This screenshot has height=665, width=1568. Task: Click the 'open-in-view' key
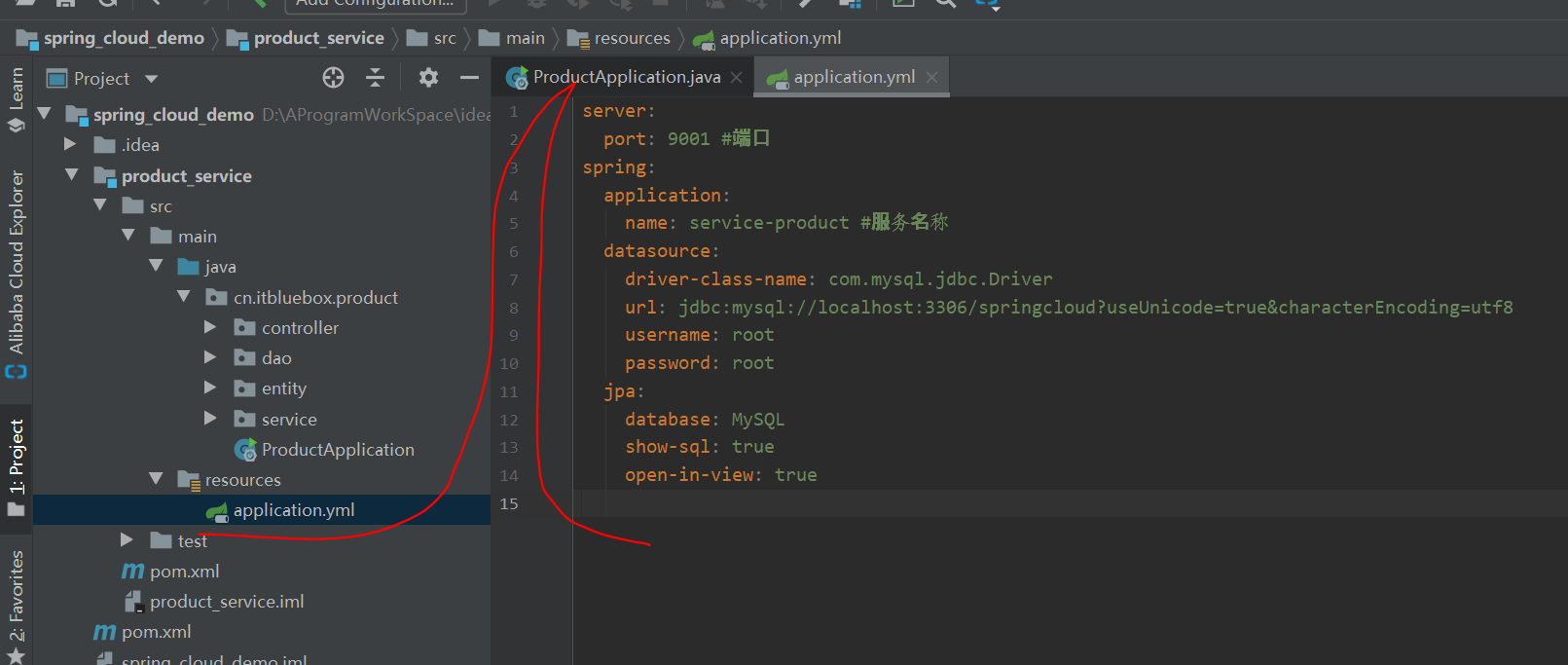pos(689,475)
